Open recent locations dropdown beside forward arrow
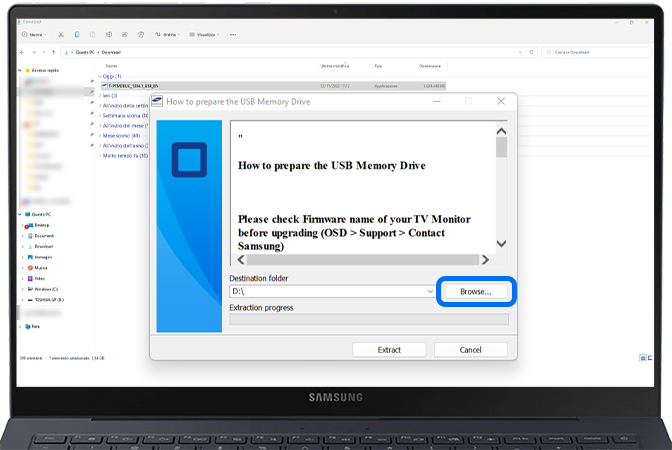Image resolution: width=672 pixels, height=450 pixels. (x=44, y=52)
